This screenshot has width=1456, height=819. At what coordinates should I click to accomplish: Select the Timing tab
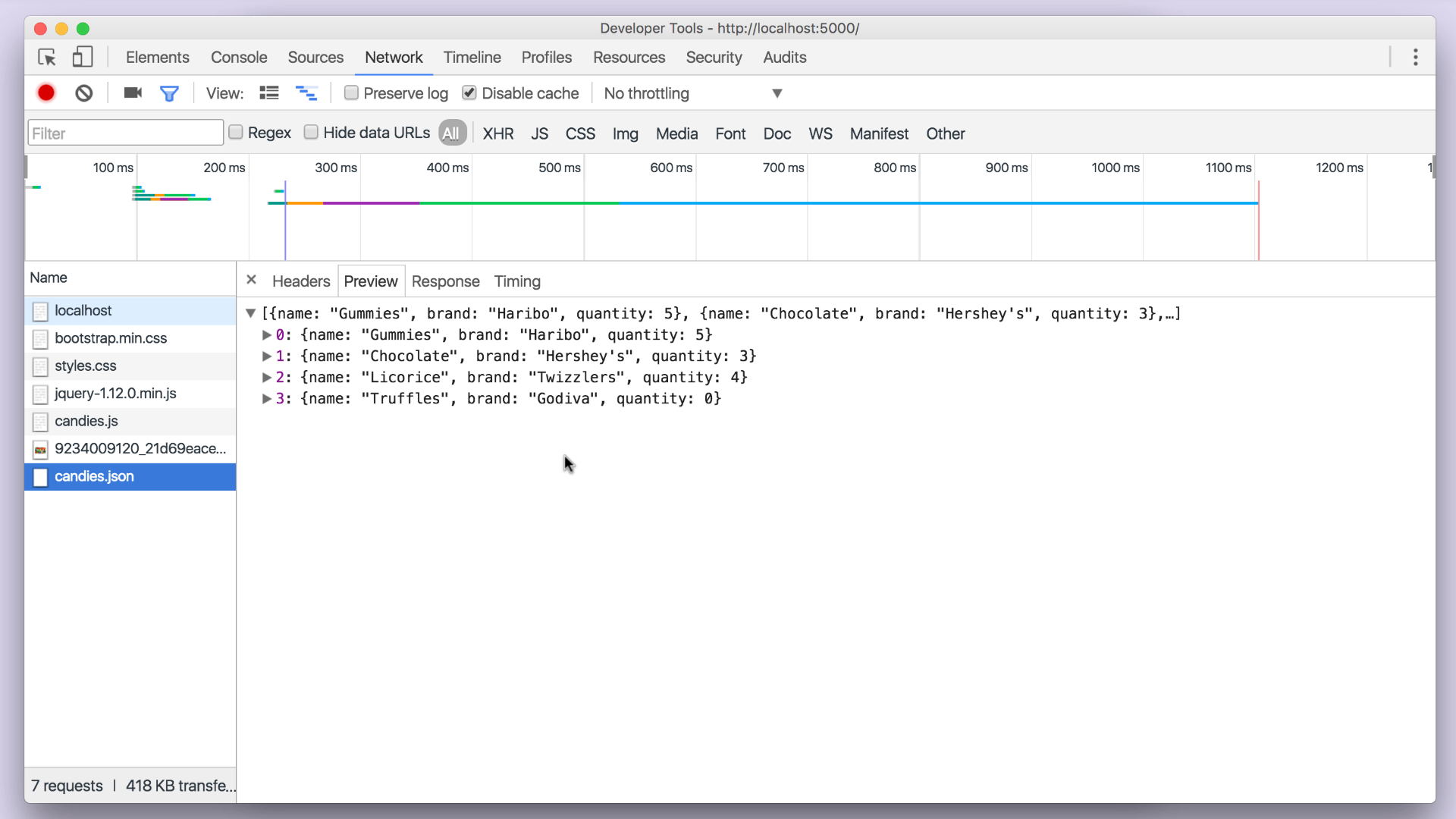click(x=517, y=281)
